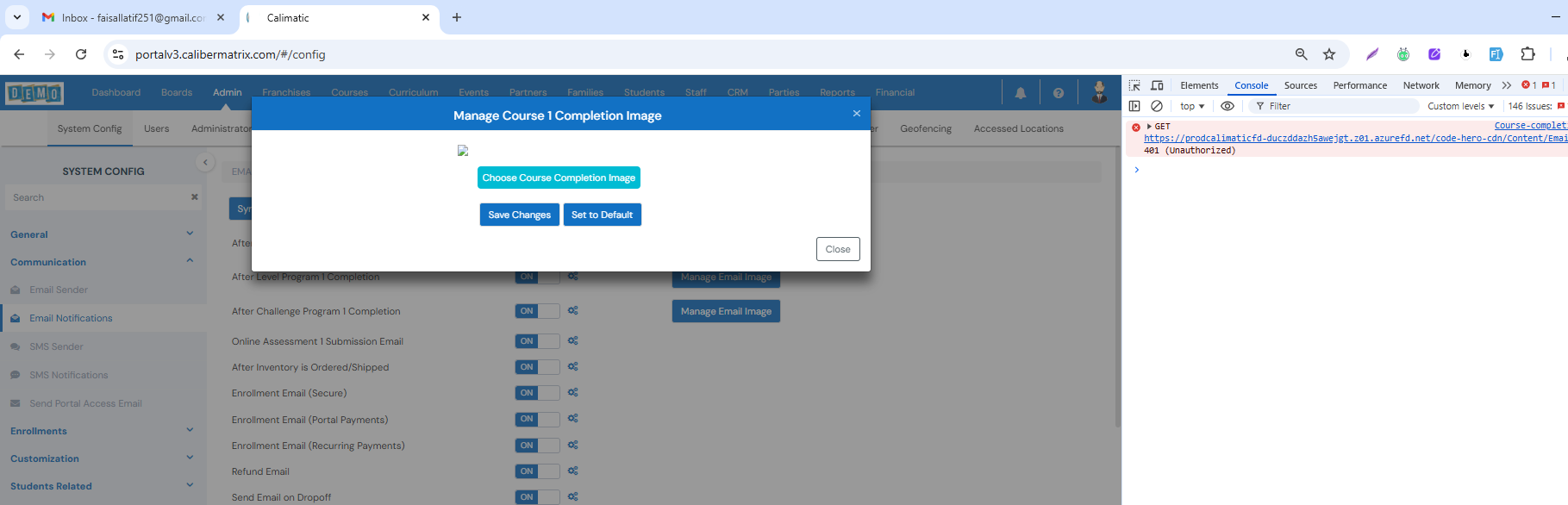Click the system config Search field
This screenshot has height=505, width=1568.
click(103, 197)
